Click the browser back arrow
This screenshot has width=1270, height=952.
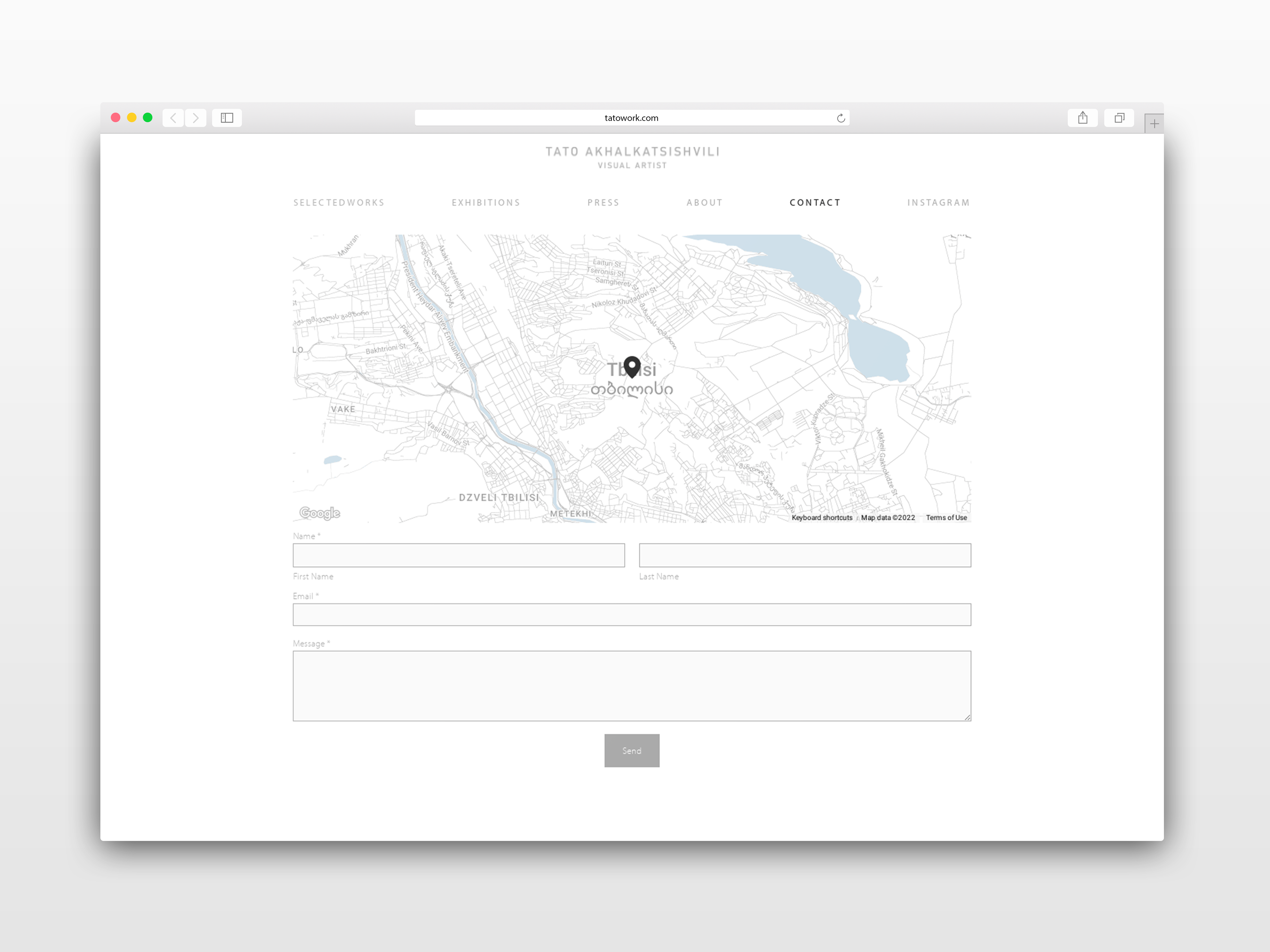pyautogui.click(x=173, y=118)
